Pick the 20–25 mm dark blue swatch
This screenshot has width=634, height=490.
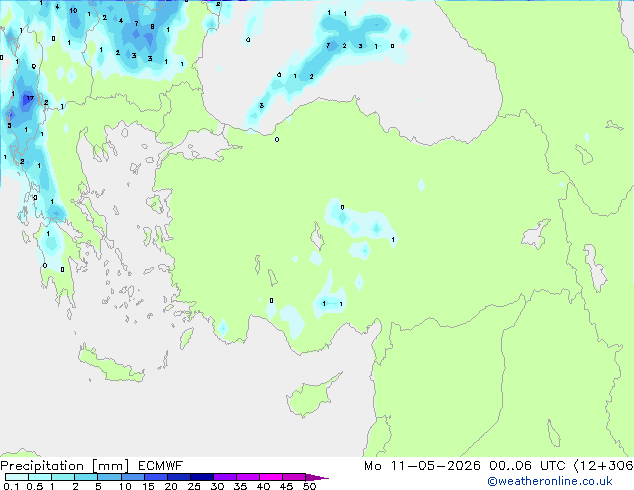pos(179,477)
